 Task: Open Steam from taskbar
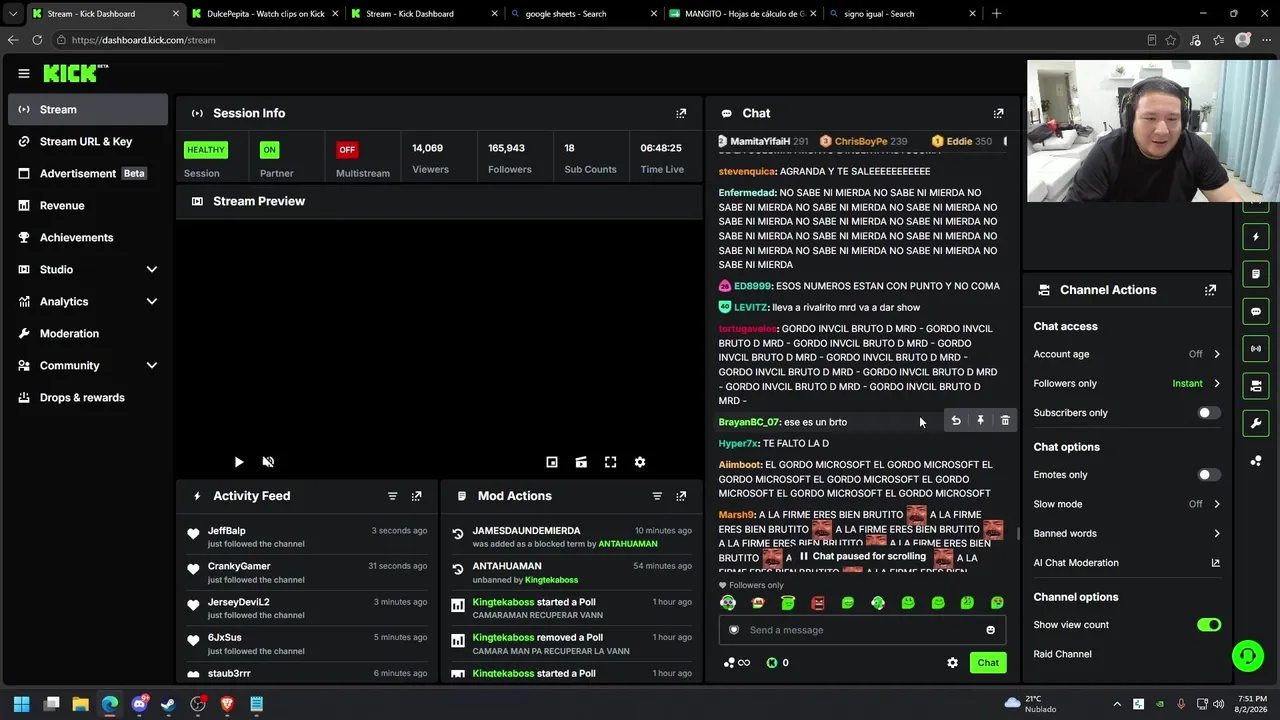168,704
